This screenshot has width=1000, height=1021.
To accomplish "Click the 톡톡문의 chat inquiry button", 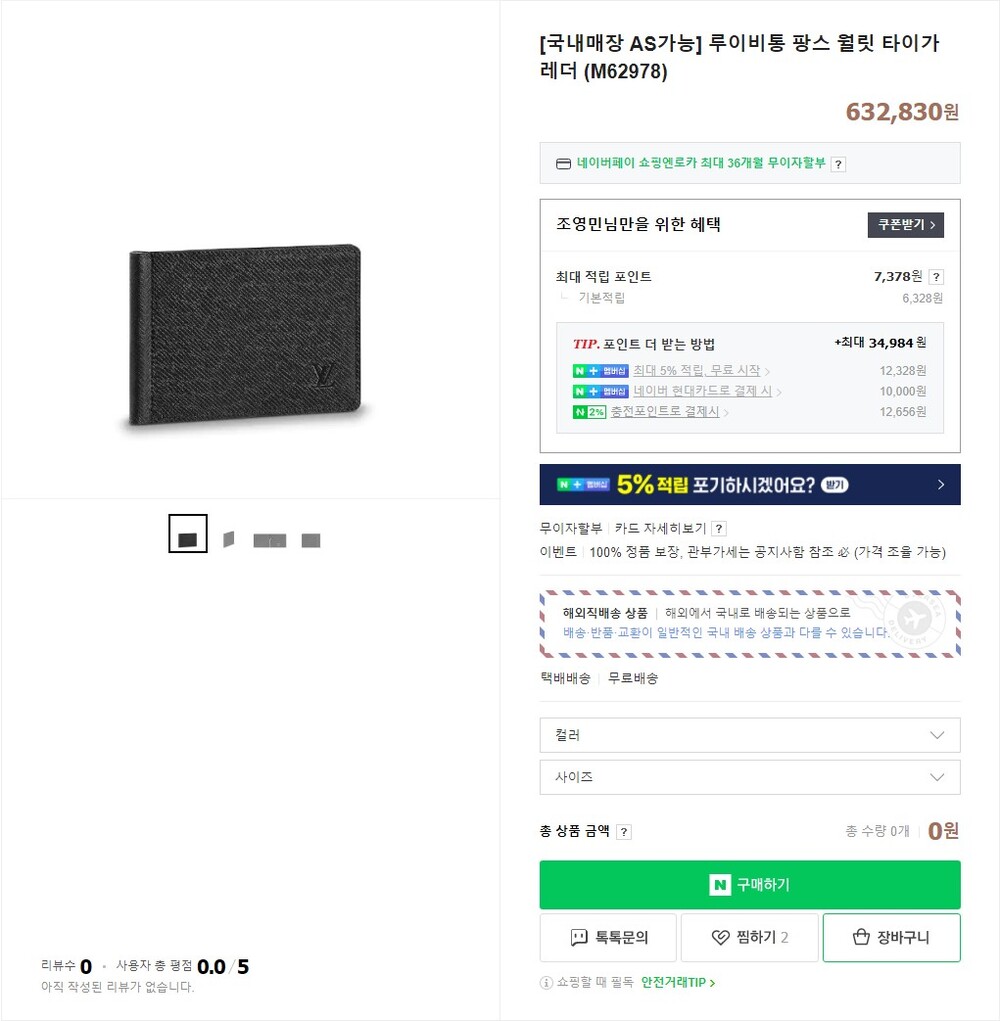I will (608, 937).
